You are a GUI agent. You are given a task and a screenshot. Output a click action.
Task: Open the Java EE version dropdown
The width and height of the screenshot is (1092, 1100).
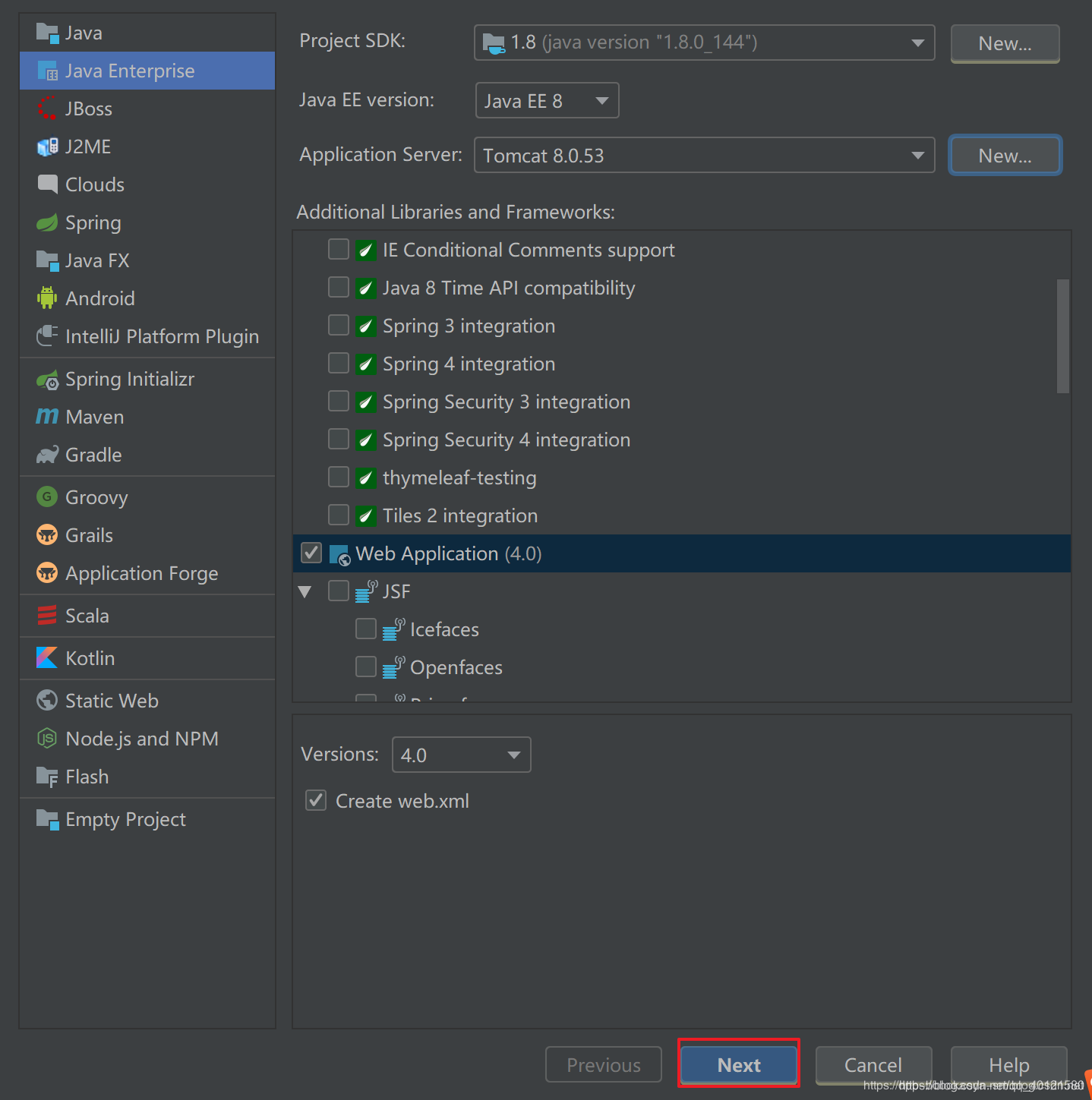click(x=547, y=100)
